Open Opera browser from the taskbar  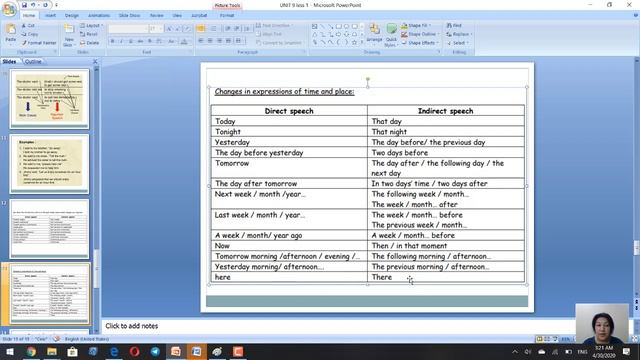tap(134, 351)
